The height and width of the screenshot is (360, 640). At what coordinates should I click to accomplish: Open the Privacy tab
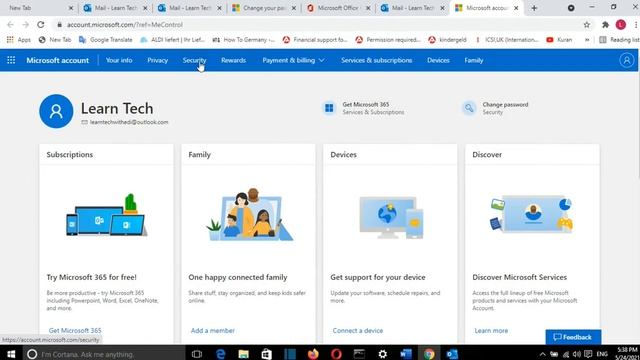click(158, 60)
